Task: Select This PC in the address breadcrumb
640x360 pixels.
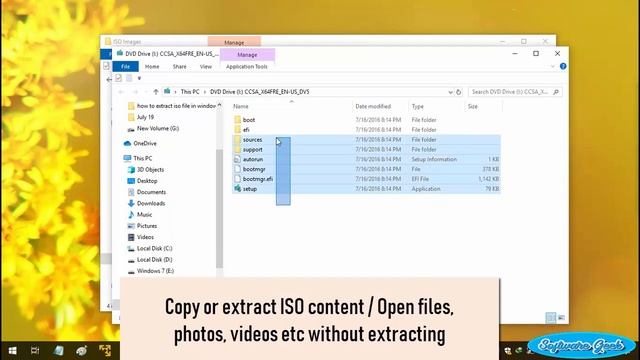Action: click(190, 92)
